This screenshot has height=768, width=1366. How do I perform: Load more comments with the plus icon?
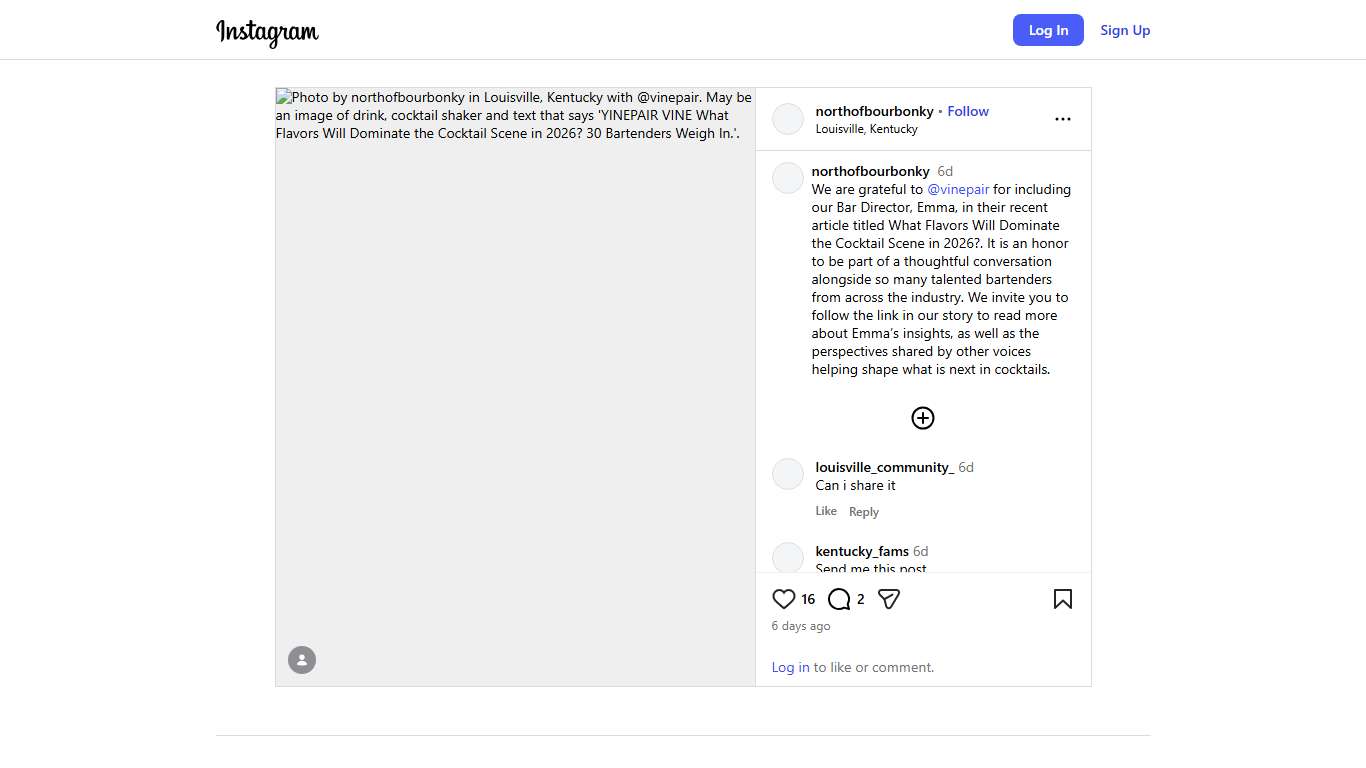click(923, 418)
